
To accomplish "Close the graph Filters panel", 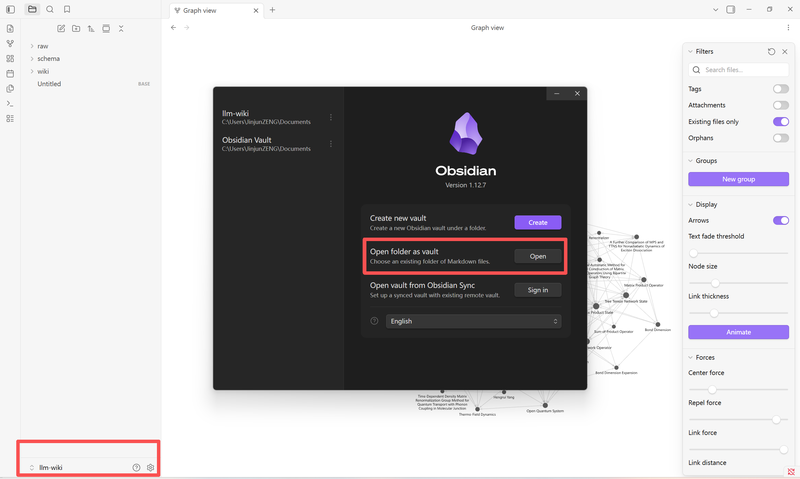I will coord(785,52).
